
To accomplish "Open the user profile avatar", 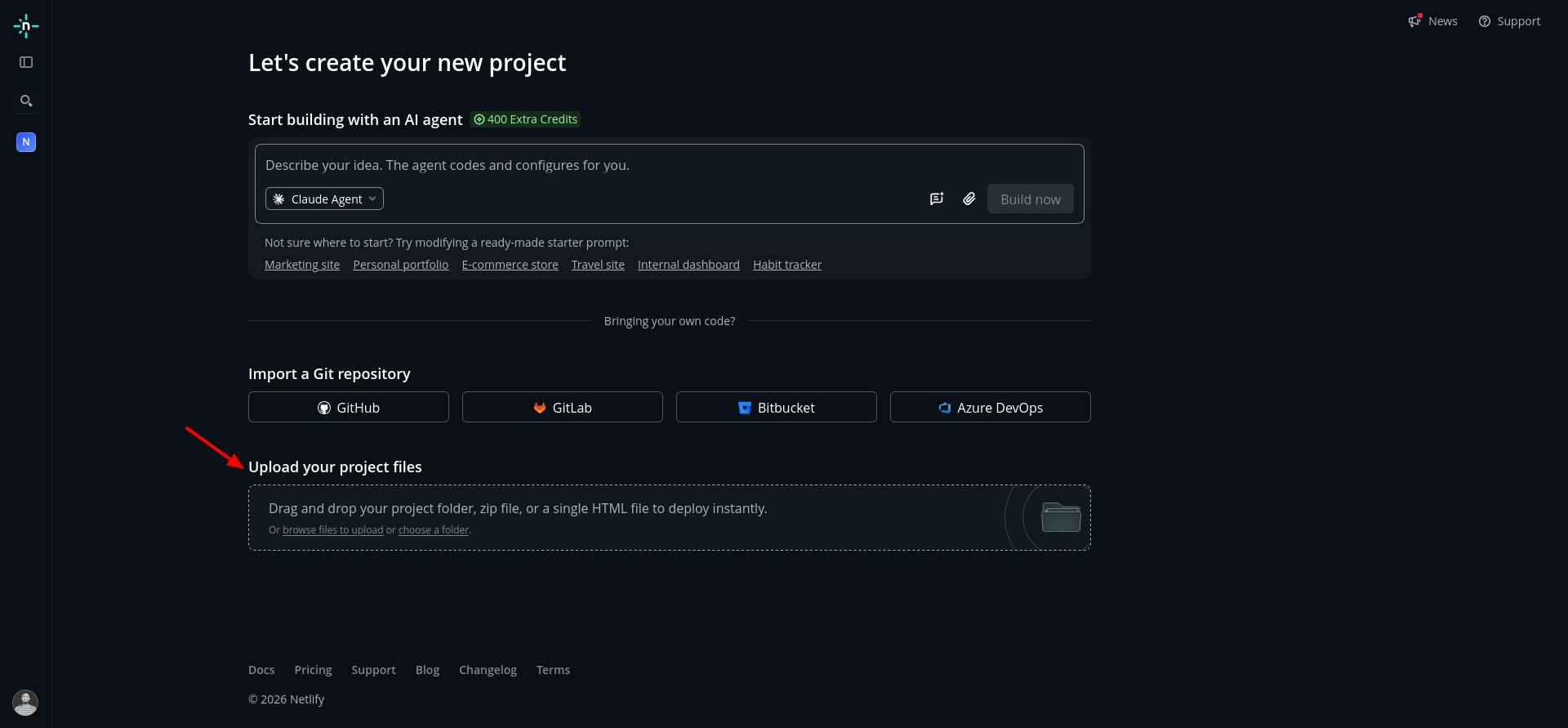I will [25, 703].
